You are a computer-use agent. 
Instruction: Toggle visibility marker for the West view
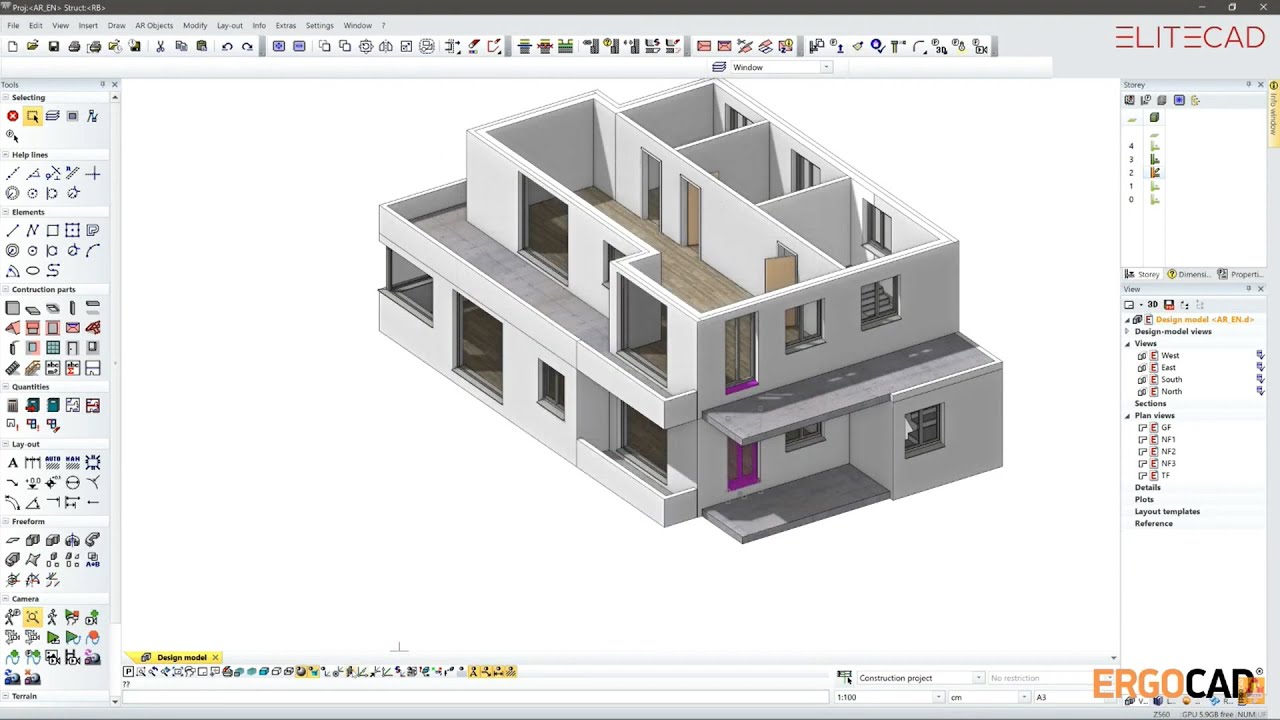(x=1260, y=355)
